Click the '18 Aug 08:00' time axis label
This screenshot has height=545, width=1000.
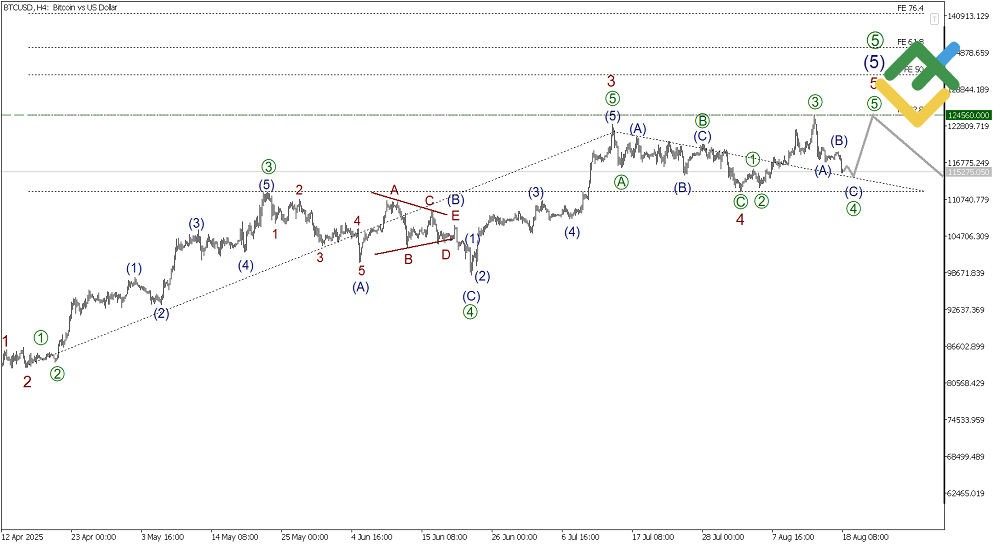point(865,537)
